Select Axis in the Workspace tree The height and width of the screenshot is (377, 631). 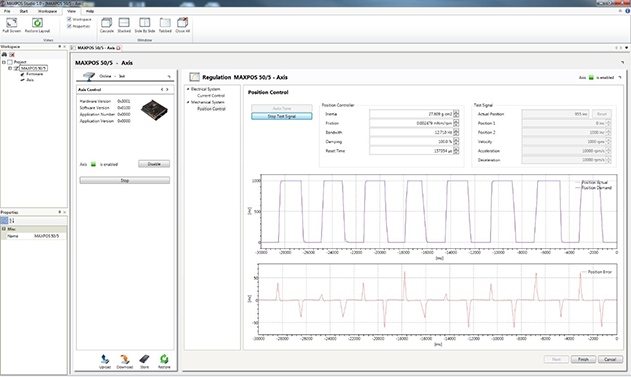(x=30, y=80)
